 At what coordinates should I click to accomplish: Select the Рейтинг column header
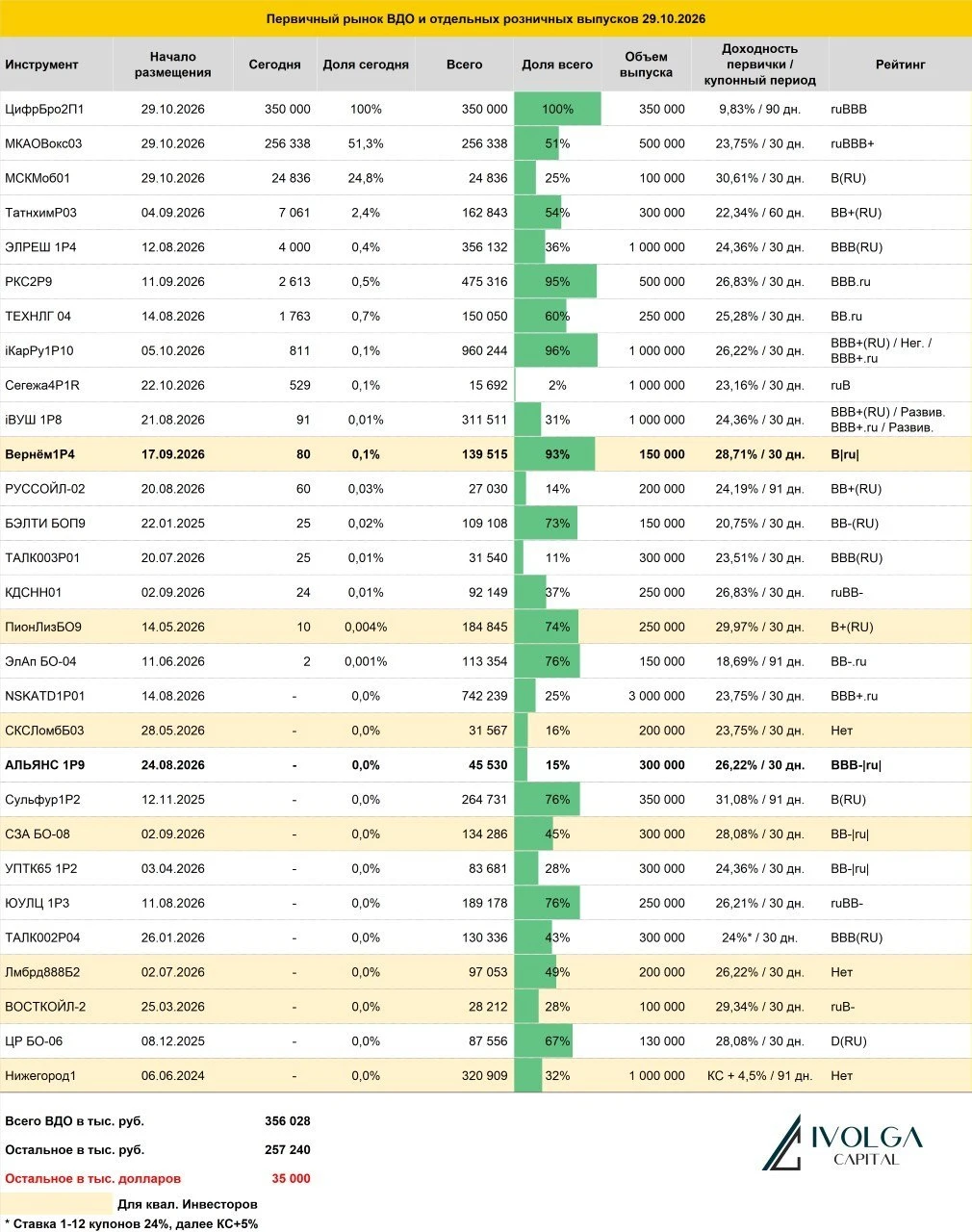(901, 64)
